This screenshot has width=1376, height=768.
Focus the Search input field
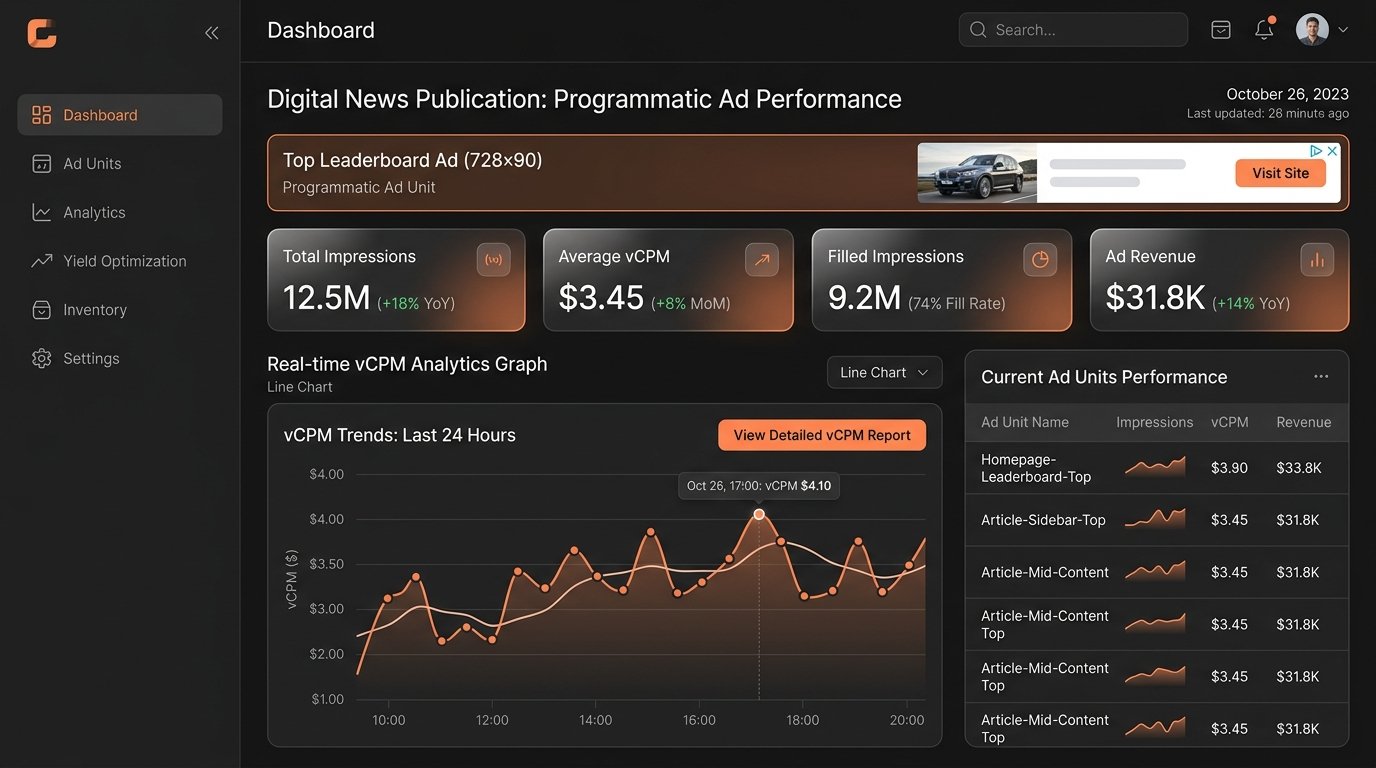(x=1073, y=30)
